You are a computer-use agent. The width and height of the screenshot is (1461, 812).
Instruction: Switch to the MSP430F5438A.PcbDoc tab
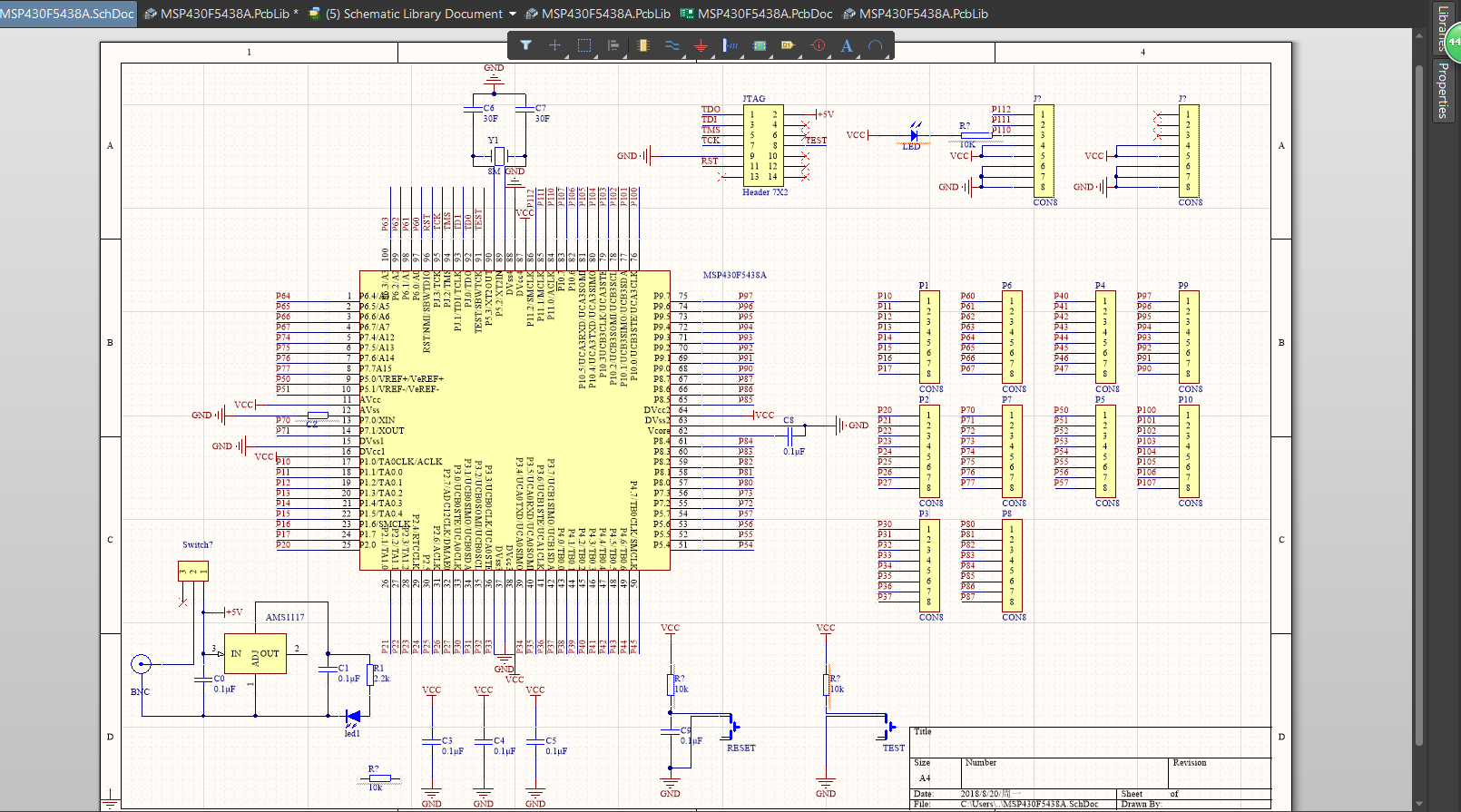pyautogui.click(x=756, y=14)
